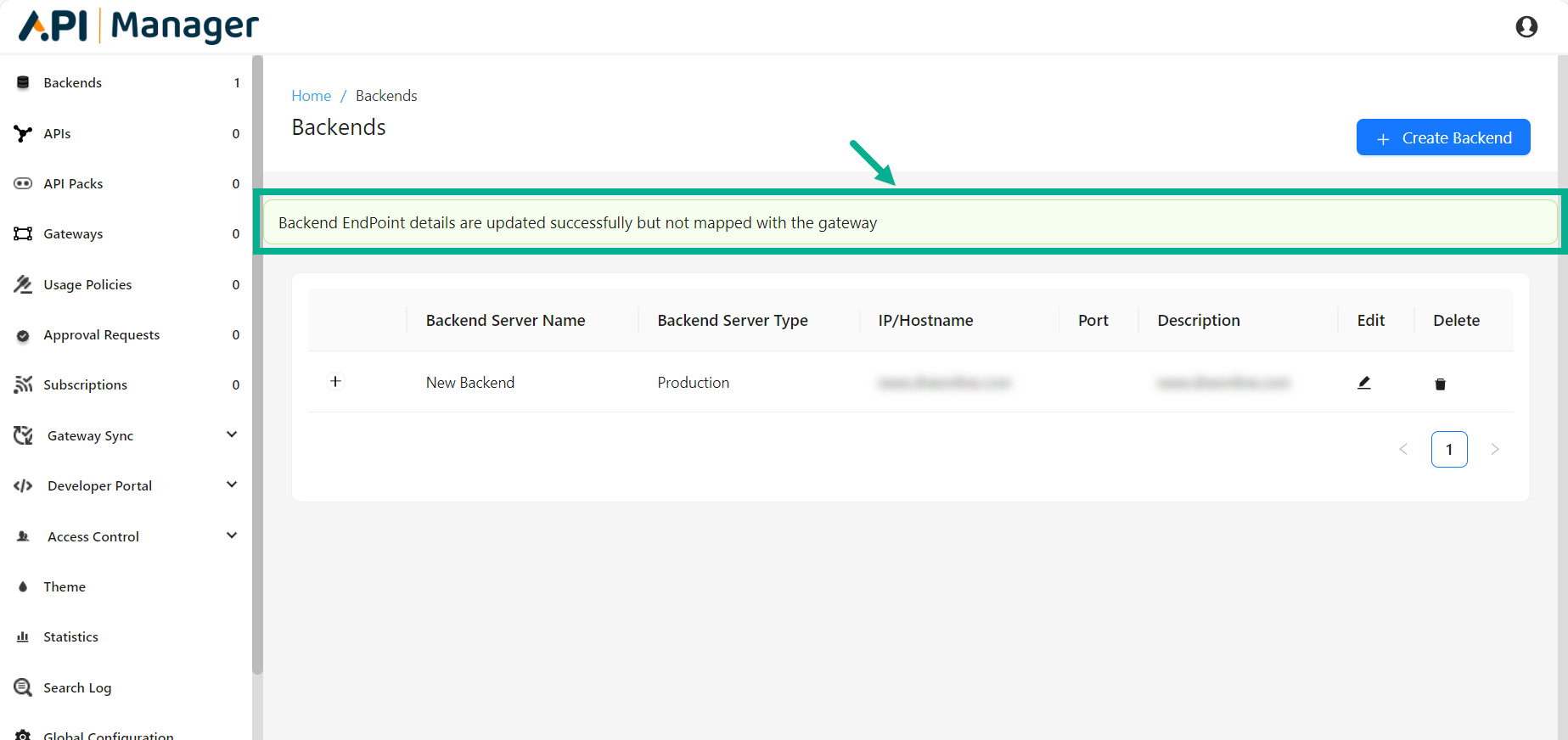Click the Usage Policies icon
The height and width of the screenshot is (740, 1568).
pos(23,284)
